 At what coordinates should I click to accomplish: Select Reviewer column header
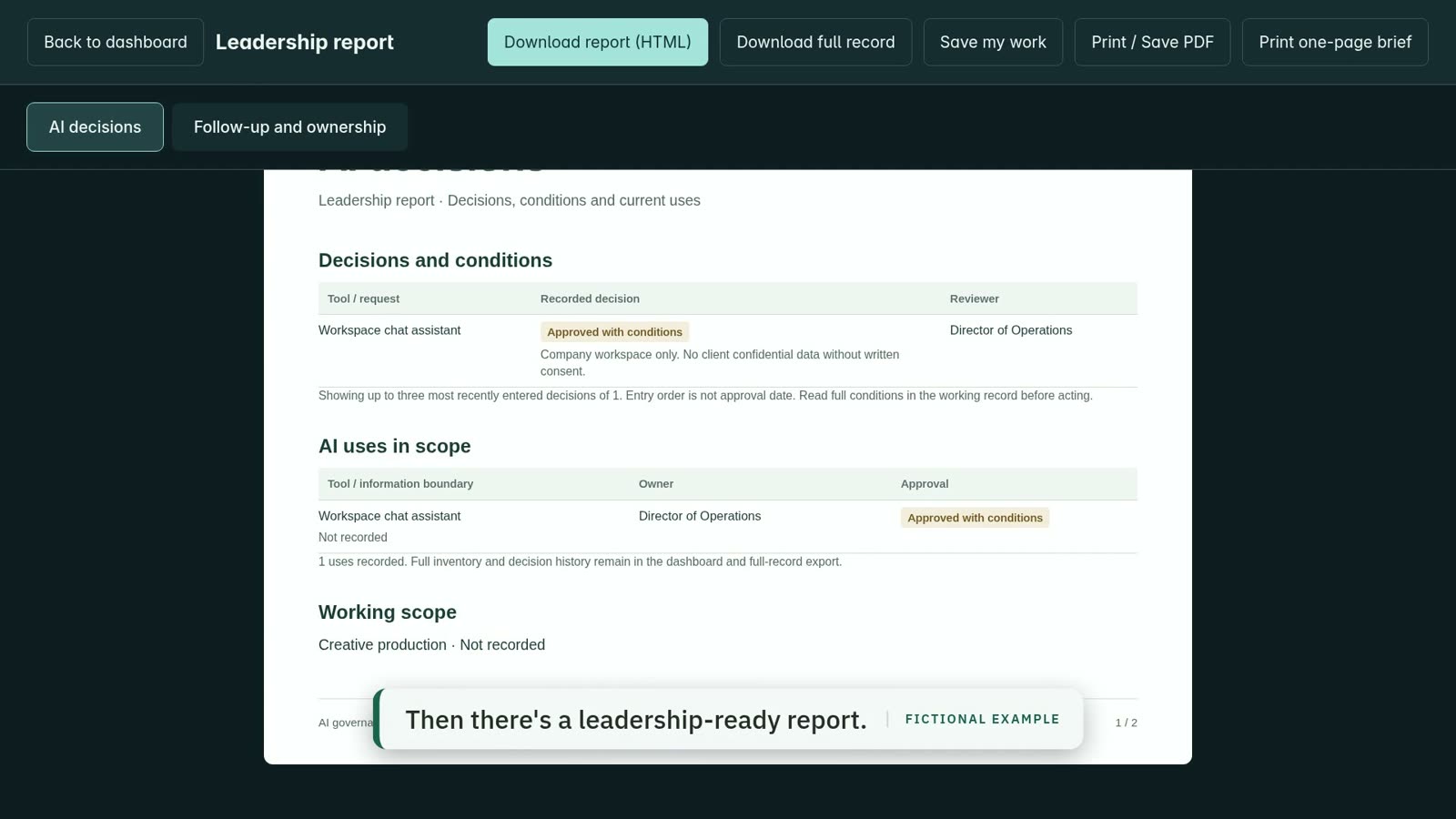click(x=974, y=298)
